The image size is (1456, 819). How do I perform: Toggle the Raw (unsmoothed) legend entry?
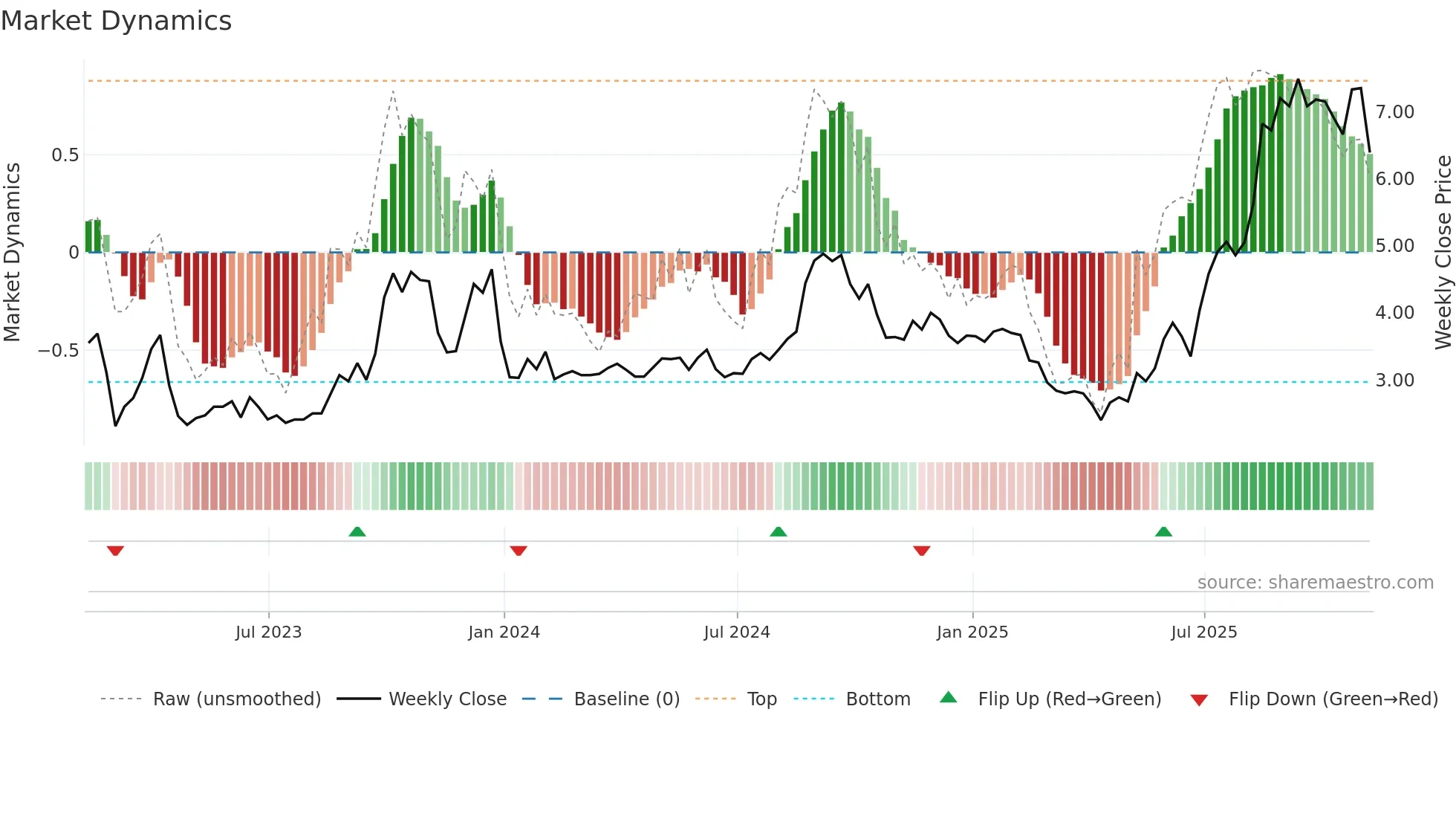(236, 699)
